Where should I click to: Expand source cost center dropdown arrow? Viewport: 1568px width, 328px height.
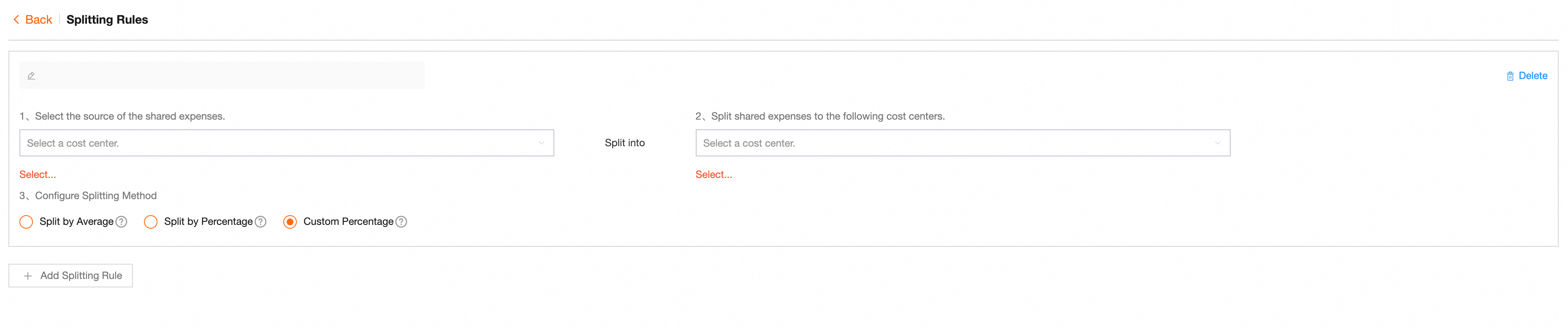point(541,143)
